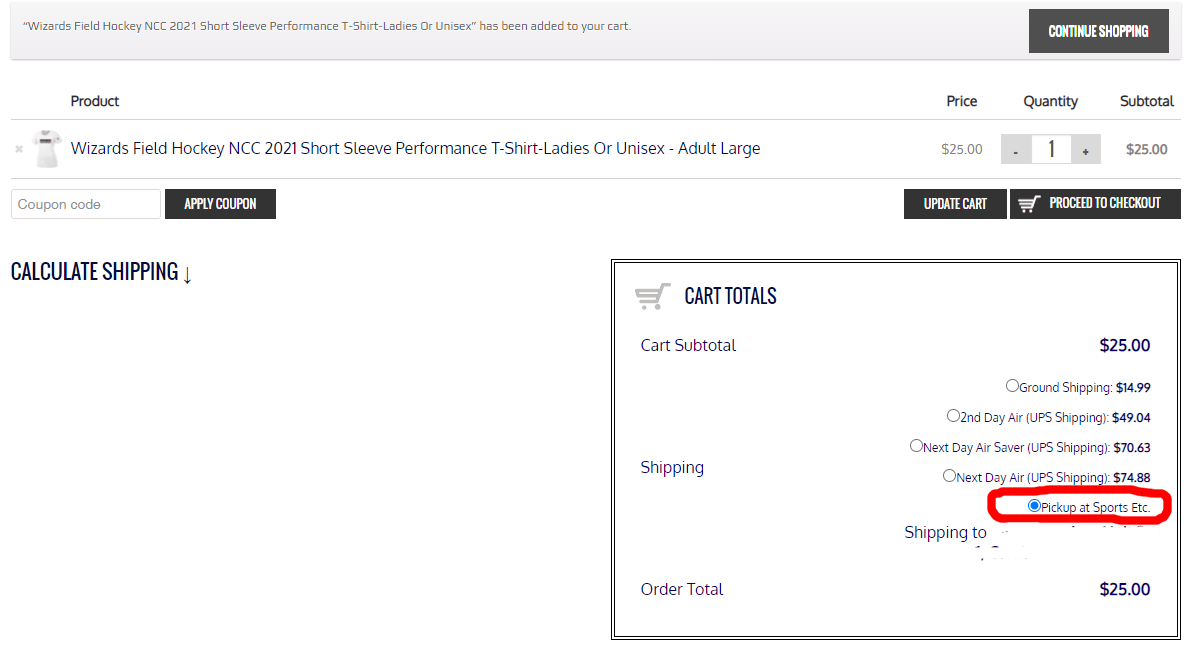The image size is (1193, 647).
Task: Decrease quantity with the minus button
Action: pyautogui.click(x=1016, y=150)
